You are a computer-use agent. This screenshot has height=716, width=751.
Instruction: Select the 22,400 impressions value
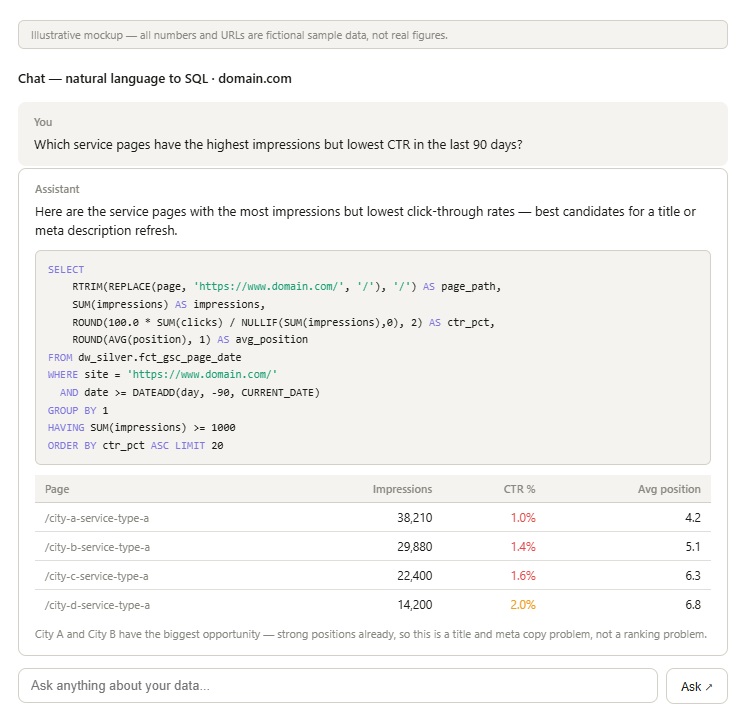(414, 576)
